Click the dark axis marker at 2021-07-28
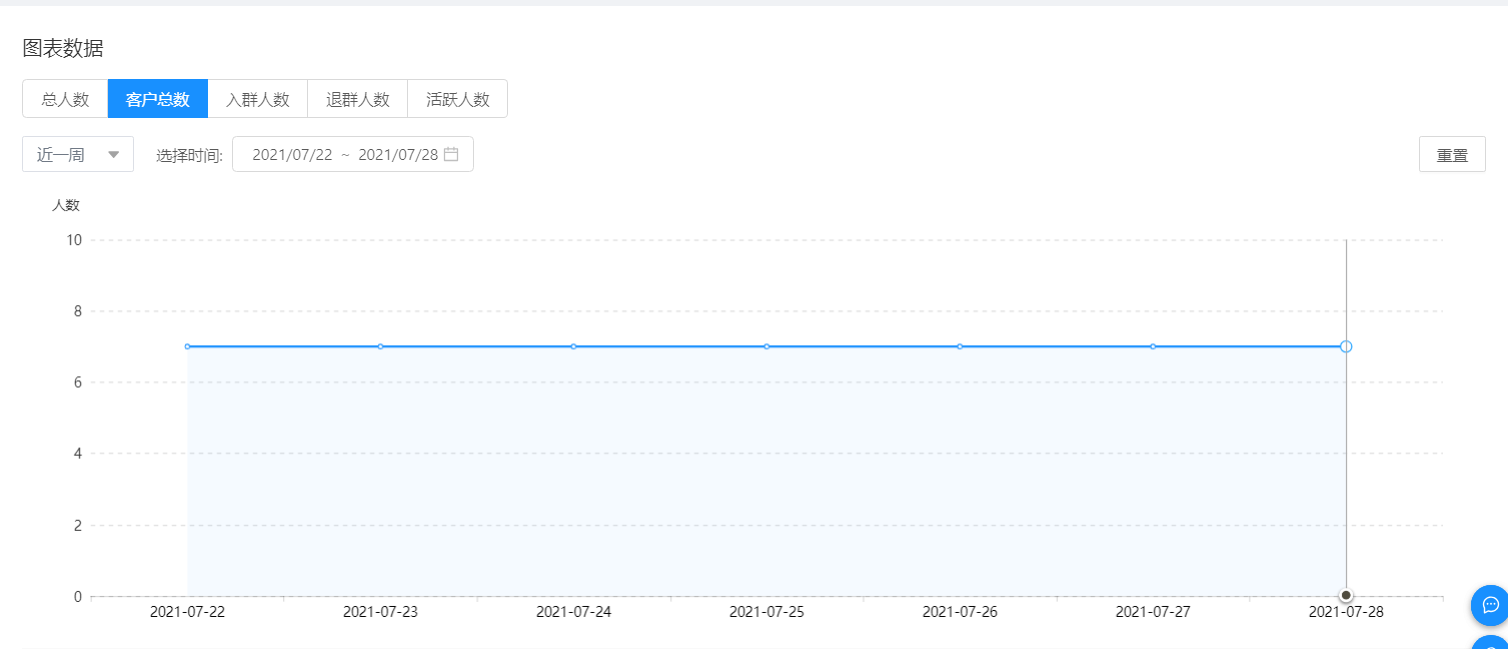Image resolution: width=1508 pixels, height=649 pixels. point(1346,595)
